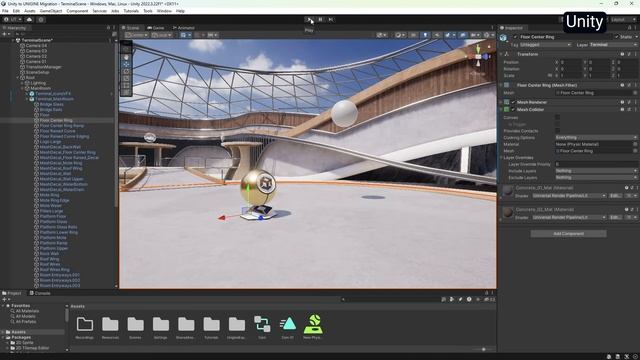
Task: Click the Position X field in Transform
Action: tap(571, 62)
